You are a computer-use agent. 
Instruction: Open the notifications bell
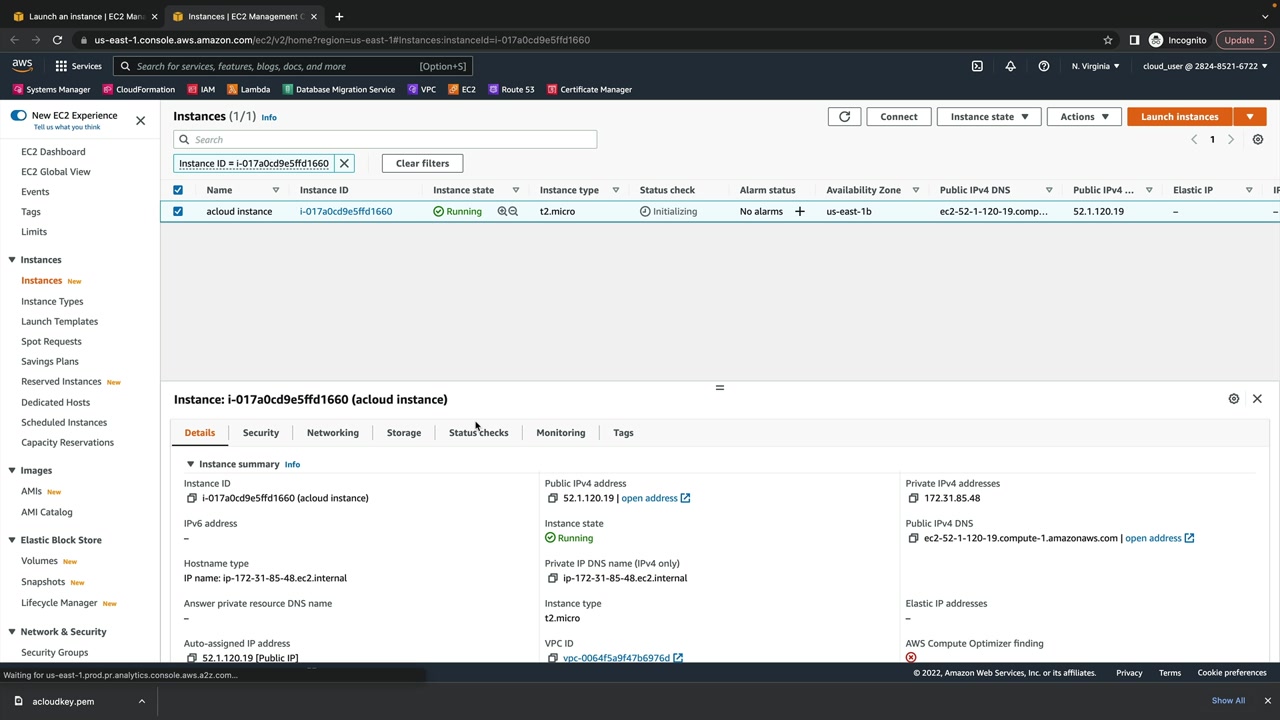1010,66
